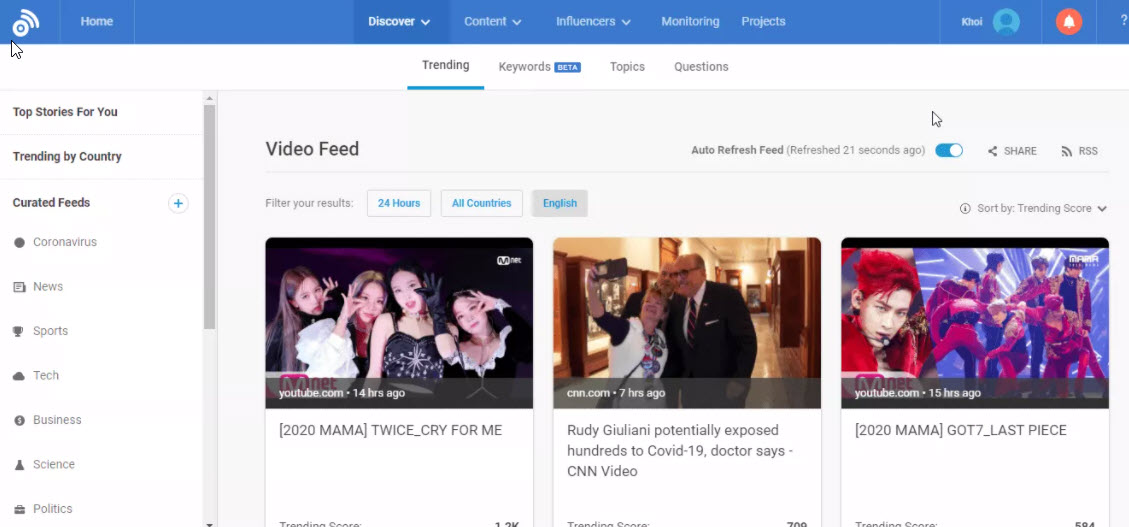
Task: Click the Coronavirus feed icon
Action: tap(19, 243)
